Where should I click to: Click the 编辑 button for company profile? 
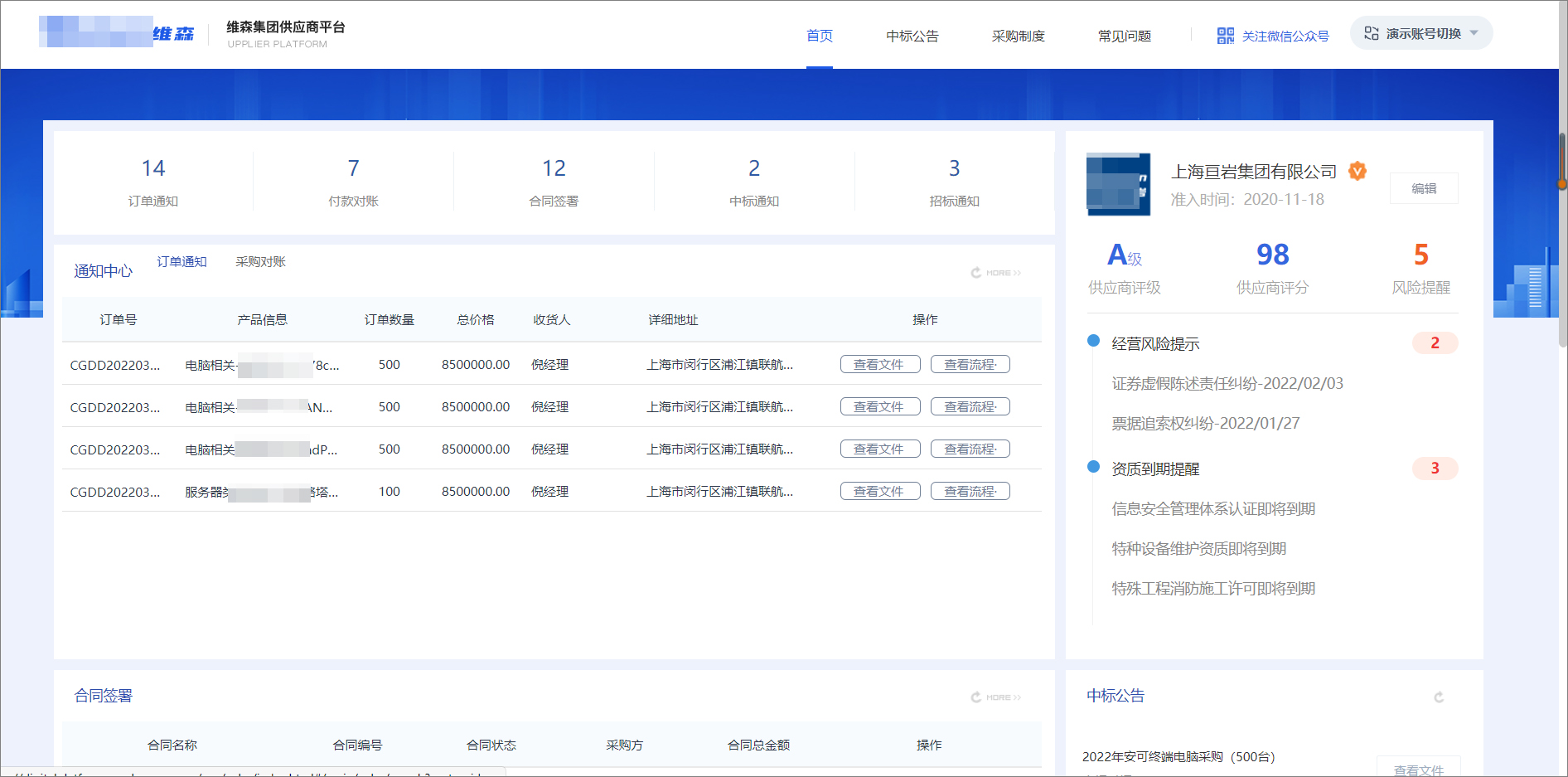[x=1424, y=188]
